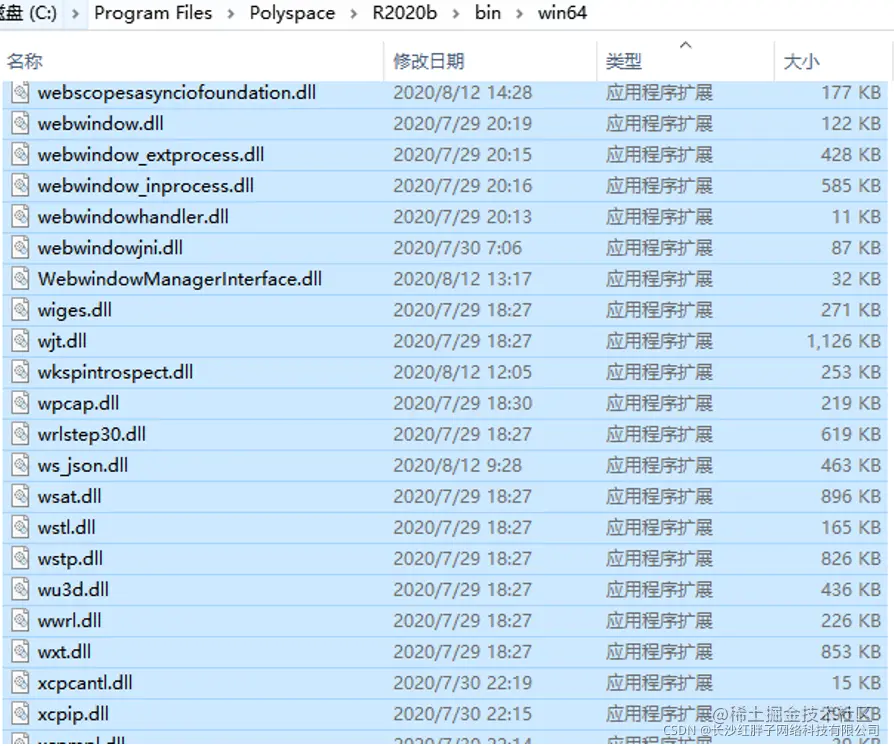The height and width of the screenshot is (746, 894).
Task: Click the 1,126 KB size value
Action: pyautogui.click(x=844, y=341)
